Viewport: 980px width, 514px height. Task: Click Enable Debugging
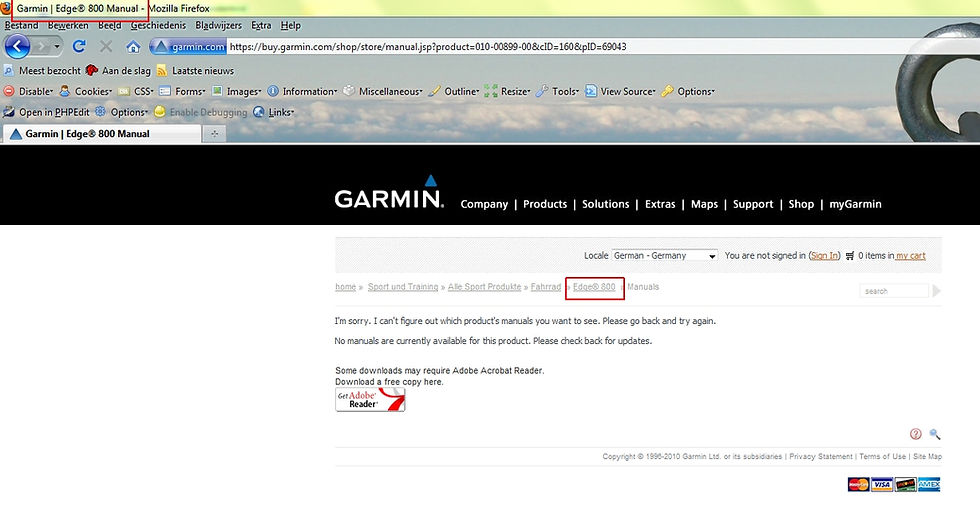201,113
